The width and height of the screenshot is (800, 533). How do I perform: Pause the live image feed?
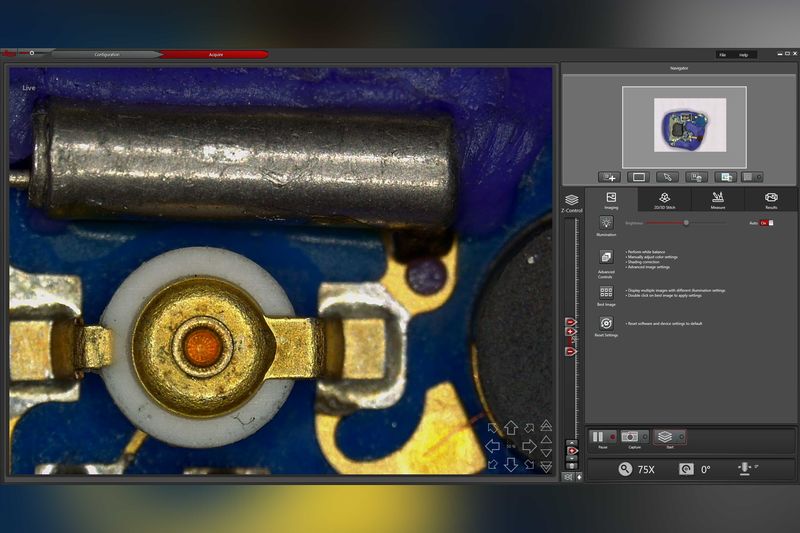(x=597, y=437)
